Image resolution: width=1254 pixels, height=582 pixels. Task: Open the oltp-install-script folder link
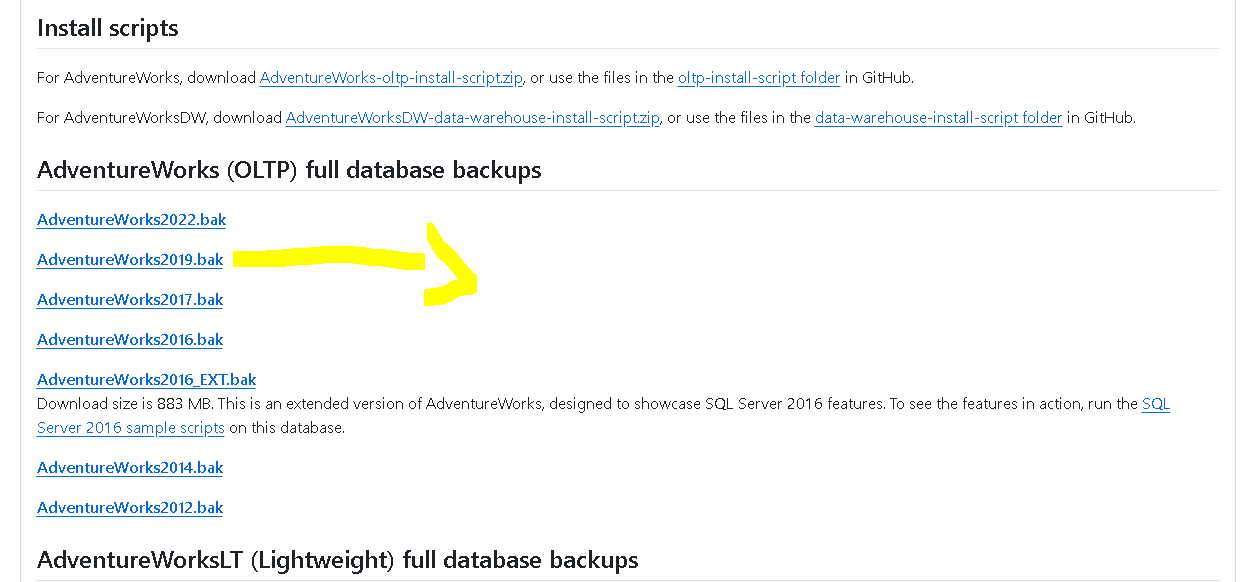tap(758, 77)
